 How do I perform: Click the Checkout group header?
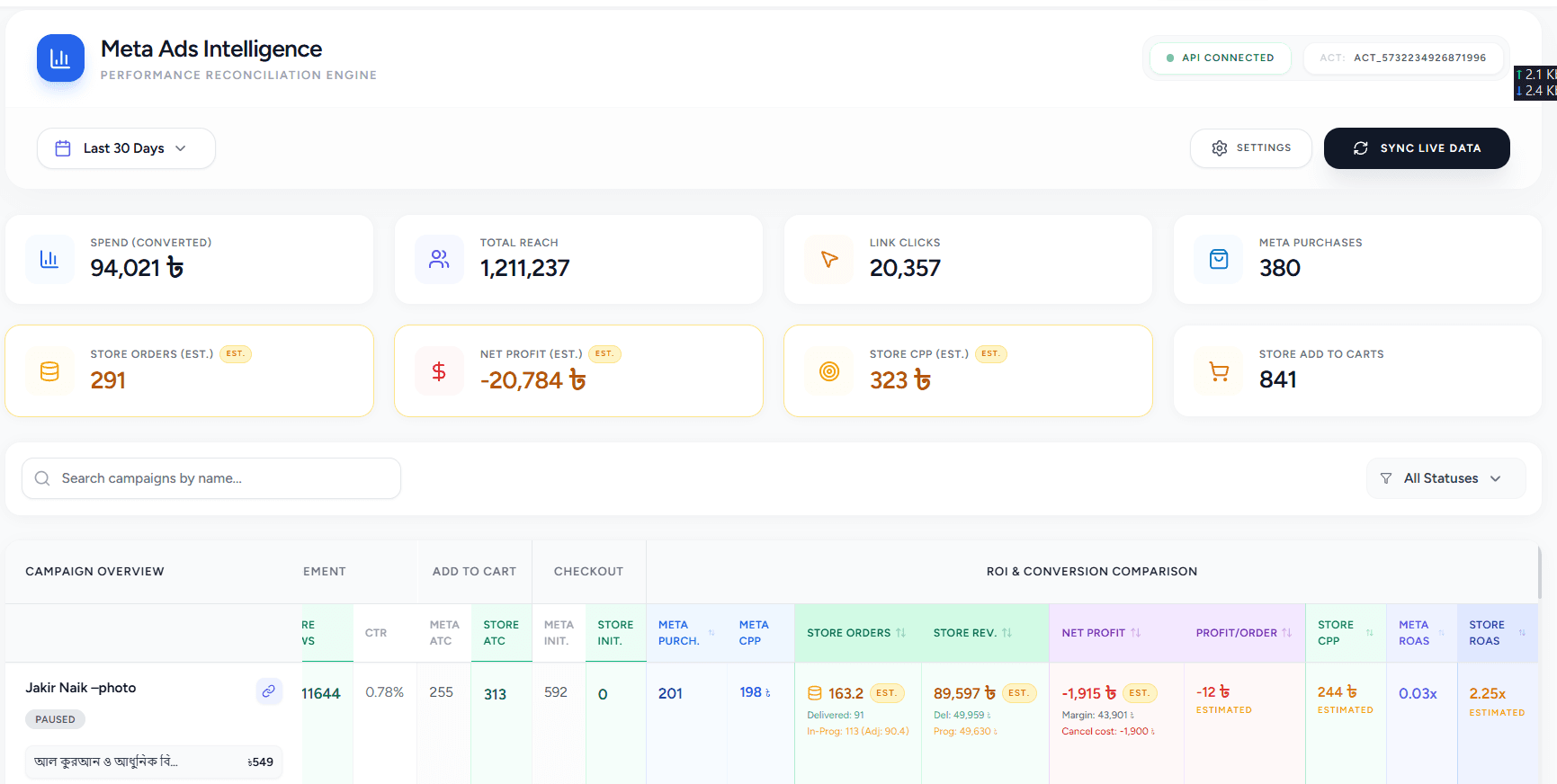point(588,572)
